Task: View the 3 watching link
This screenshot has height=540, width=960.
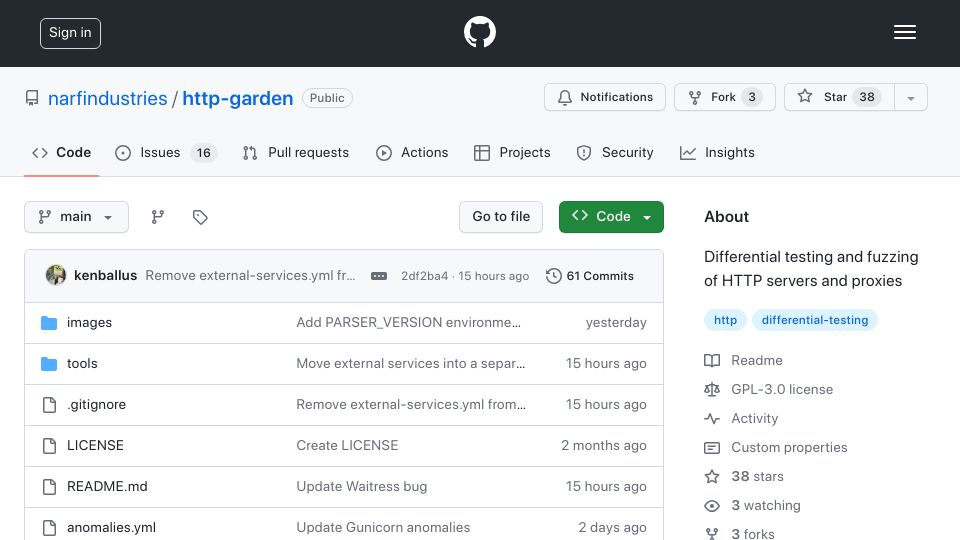Action: tap(752, 506)
